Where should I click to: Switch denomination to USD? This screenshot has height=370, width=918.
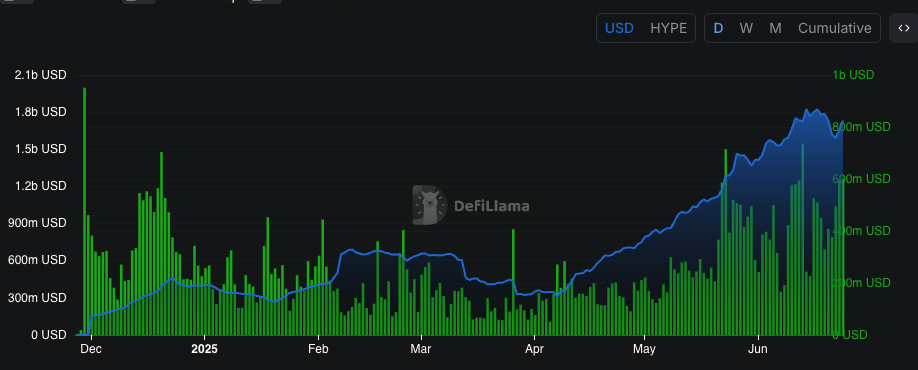[x=619, y=28]
